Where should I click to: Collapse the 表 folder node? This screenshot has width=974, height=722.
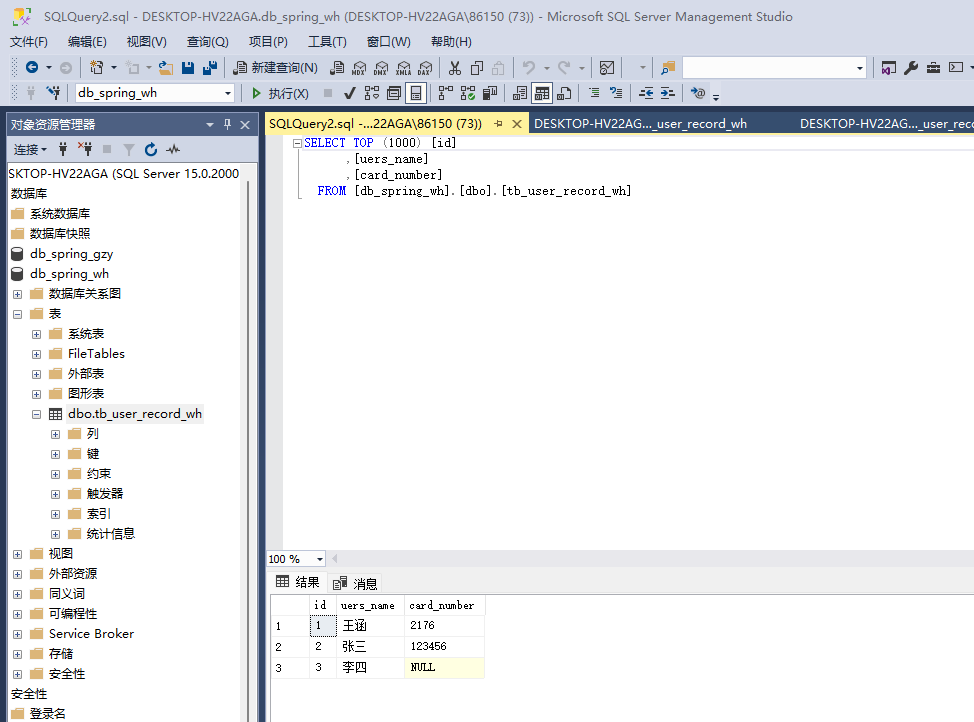17,314
